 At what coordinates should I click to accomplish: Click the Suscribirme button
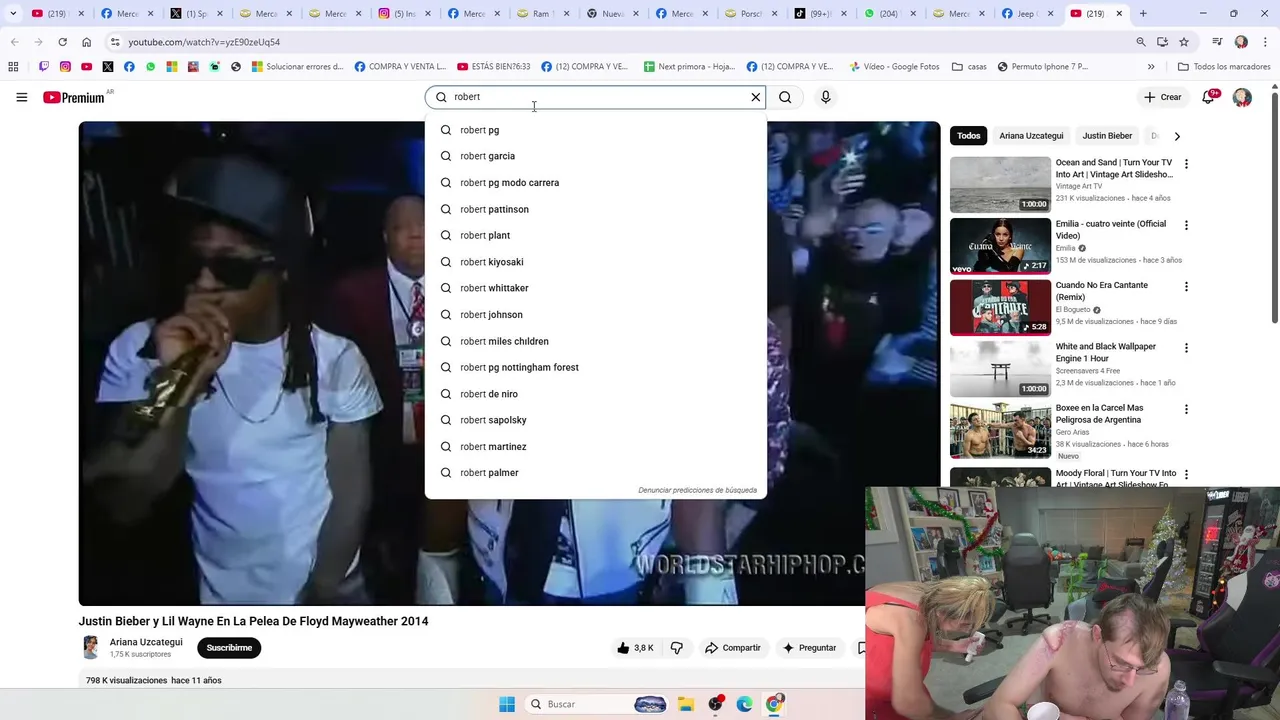tap(229, 648)
